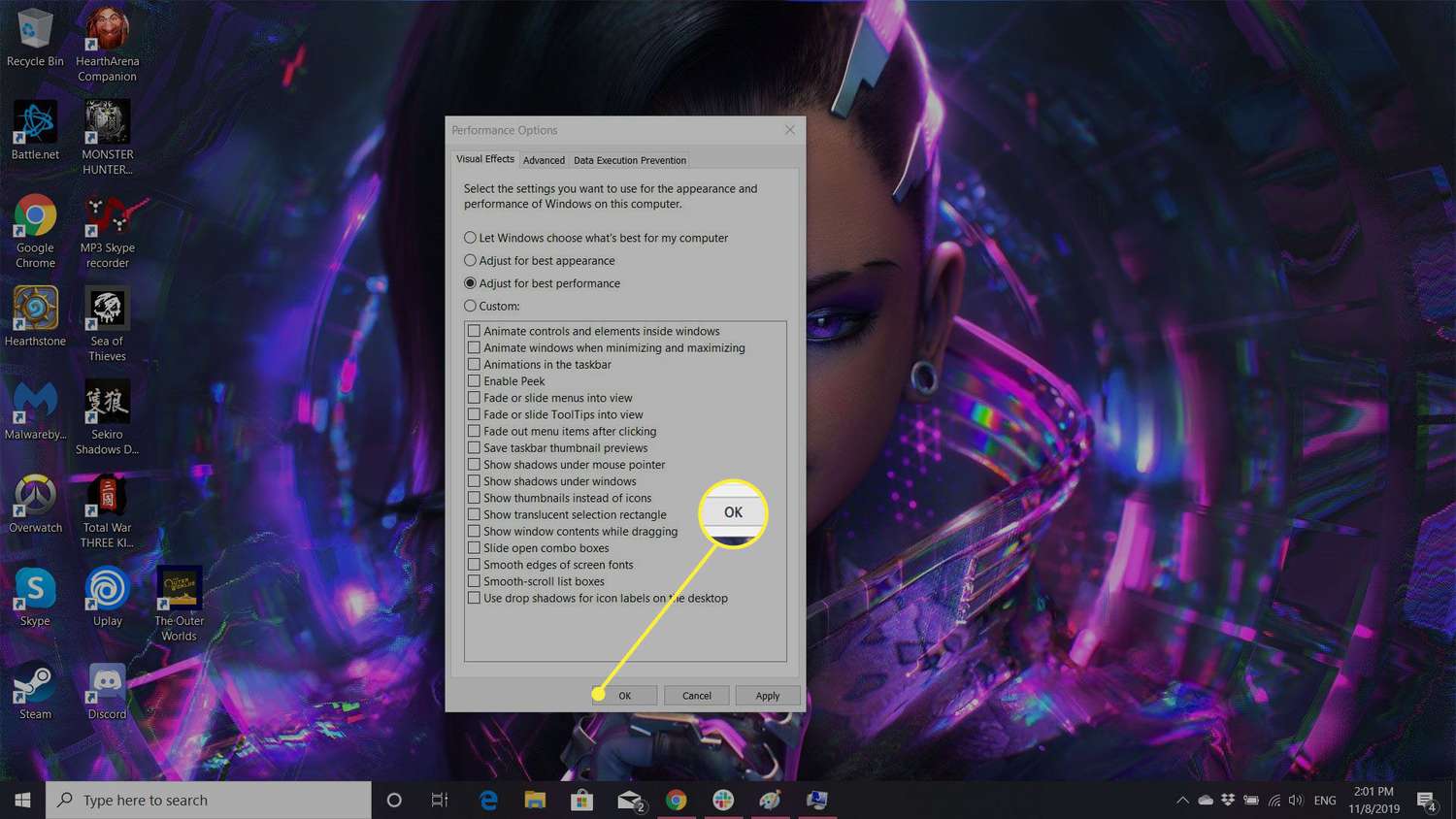Expand the system tray hidden icons
The width and height of the screenshot is (1456, 819).
click(1182, 800)
